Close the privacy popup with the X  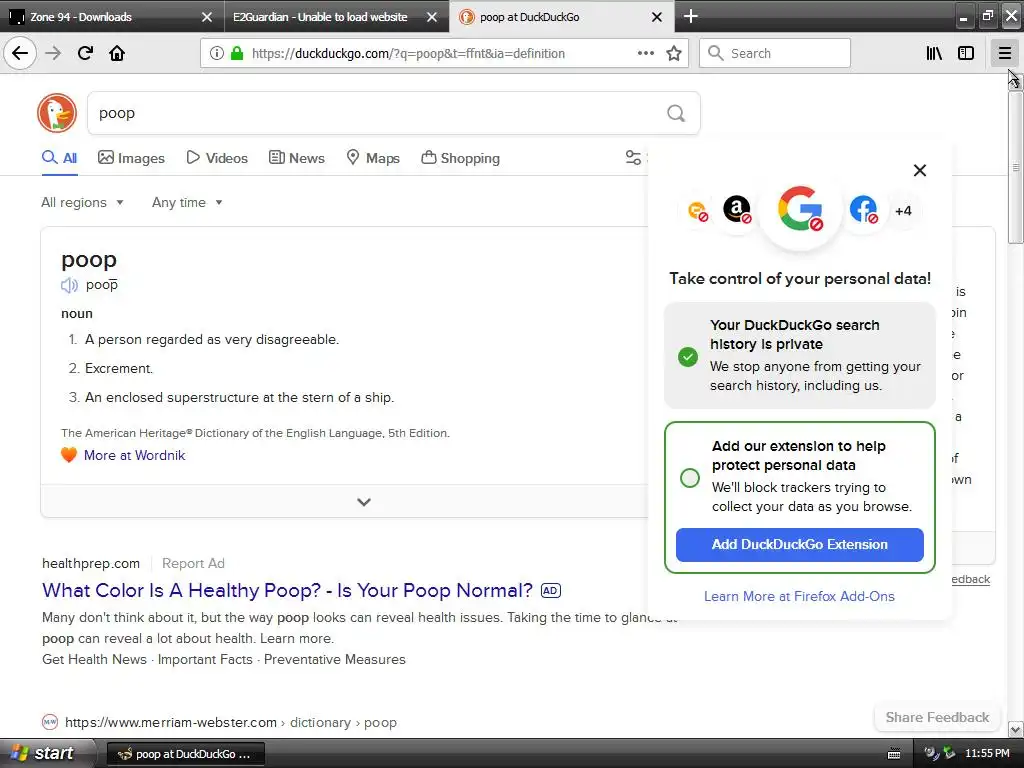[920, 170]
